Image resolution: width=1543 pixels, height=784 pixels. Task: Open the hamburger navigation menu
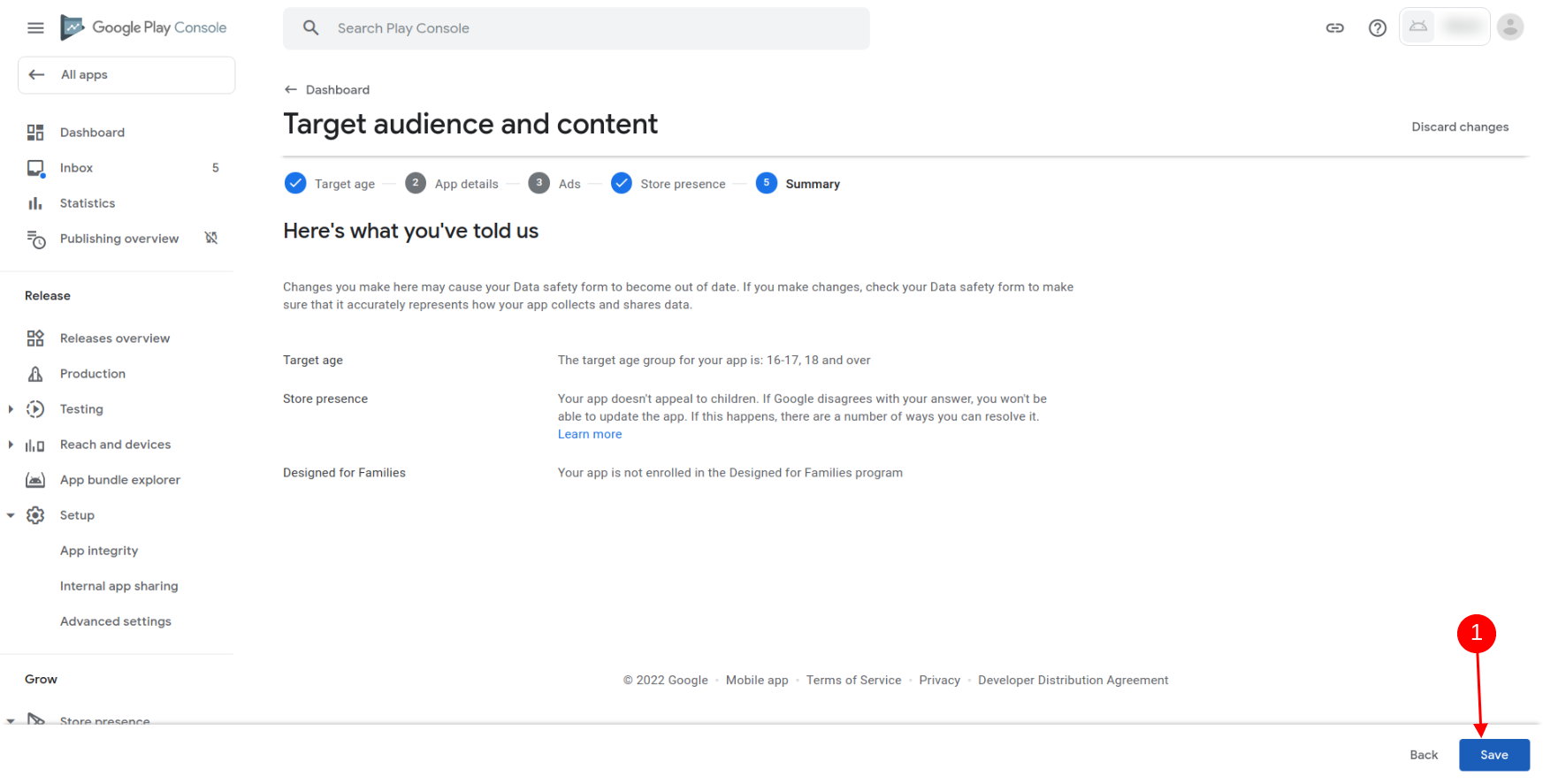[35, 28]
